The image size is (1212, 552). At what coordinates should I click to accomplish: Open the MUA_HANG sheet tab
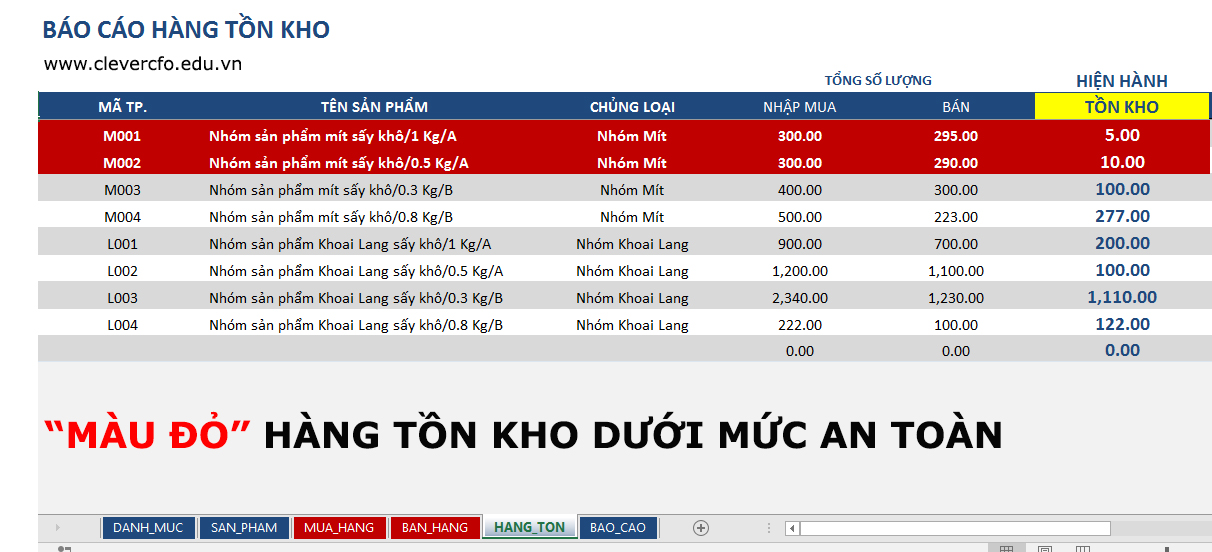coord(339,528)
